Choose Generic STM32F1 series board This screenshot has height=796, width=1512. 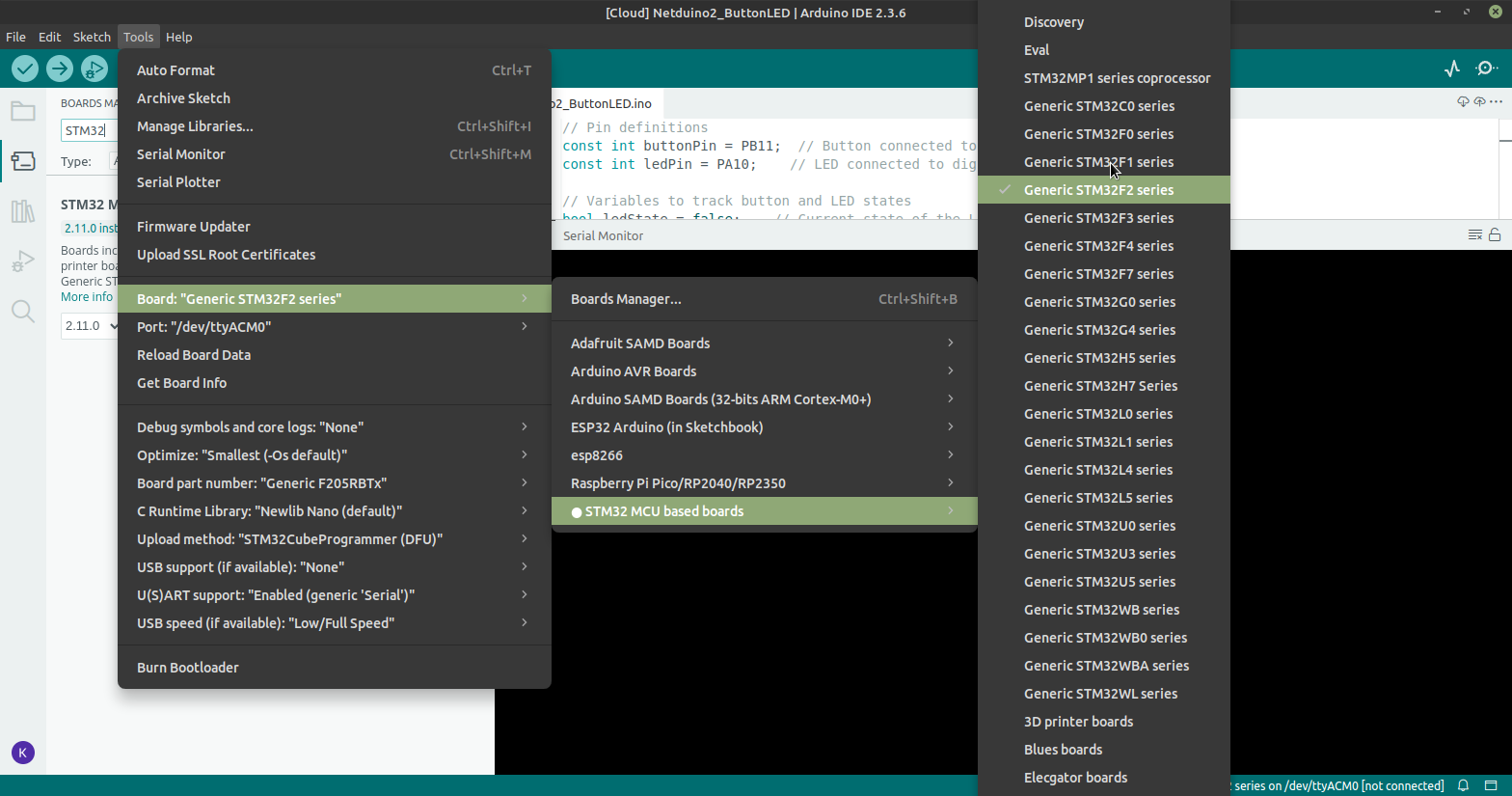pos(1104,162)
